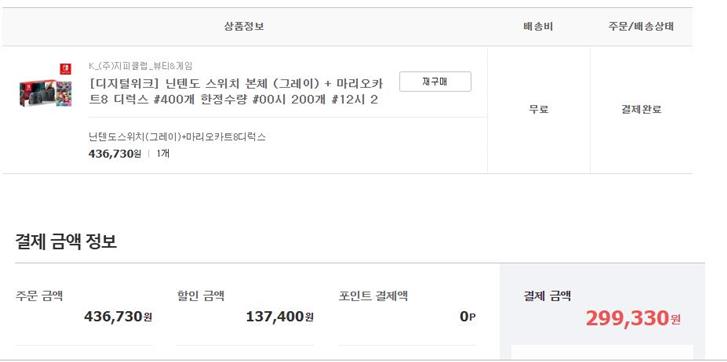Click the 재구매 repurchase button
This screenshot has width=727, height=362.
[x=435, y=82]
